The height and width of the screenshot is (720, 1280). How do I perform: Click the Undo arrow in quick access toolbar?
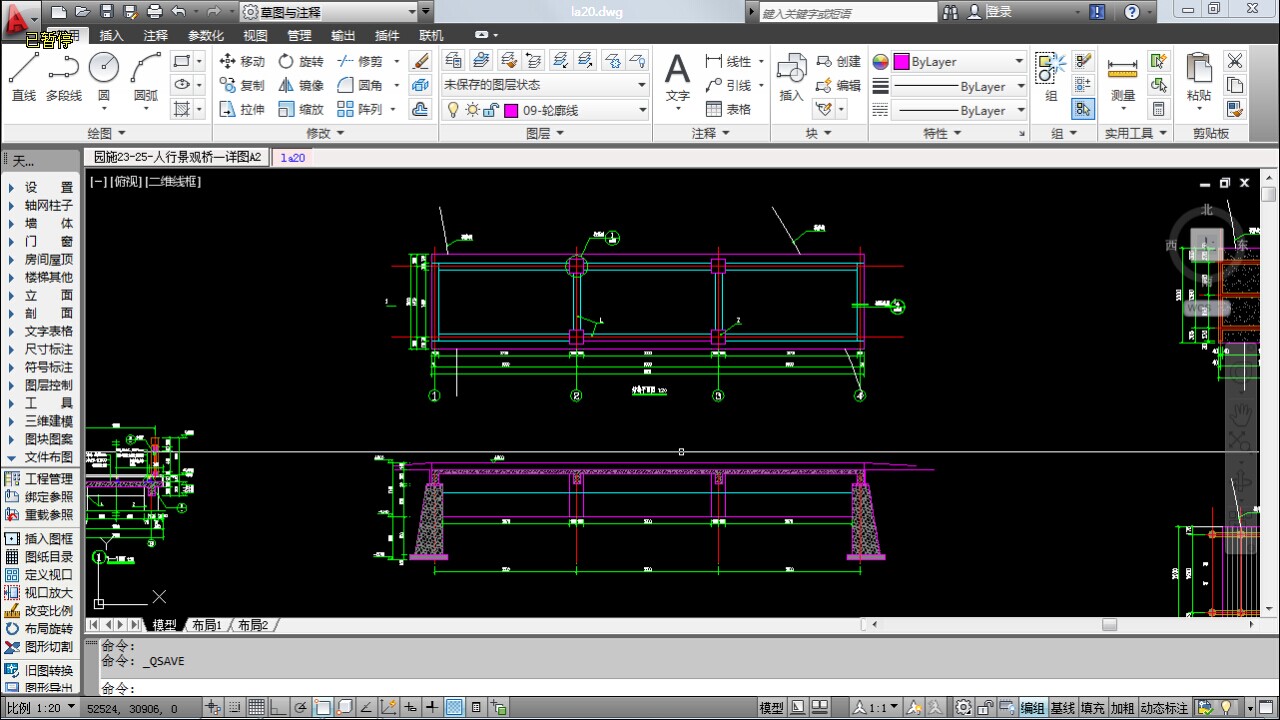click(x=178, y=12)
